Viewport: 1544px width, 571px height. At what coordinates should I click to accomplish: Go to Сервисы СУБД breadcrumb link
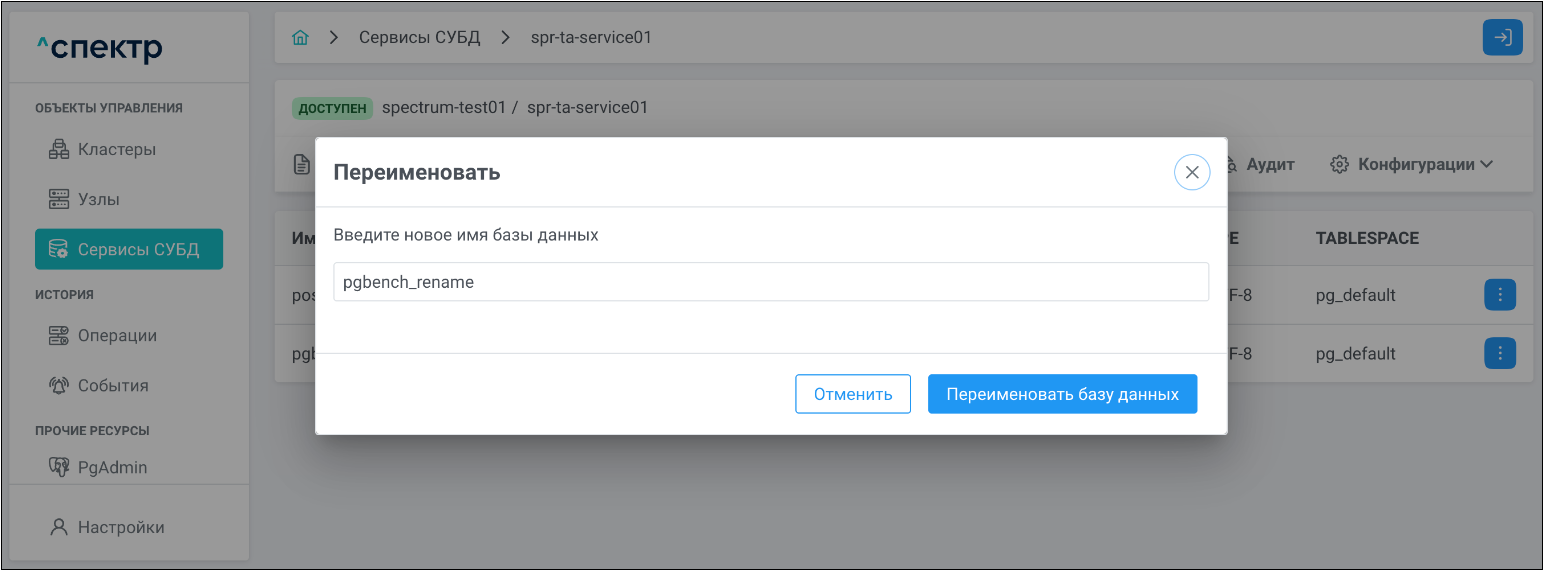click(419, 38)
